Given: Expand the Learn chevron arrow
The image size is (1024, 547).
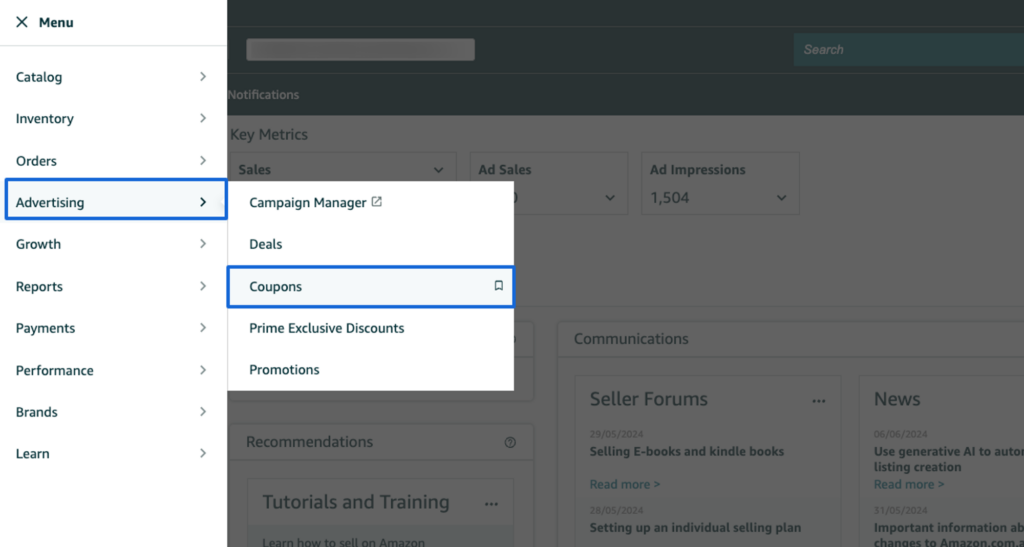Looking at the screenshot, I should point(203,453).
